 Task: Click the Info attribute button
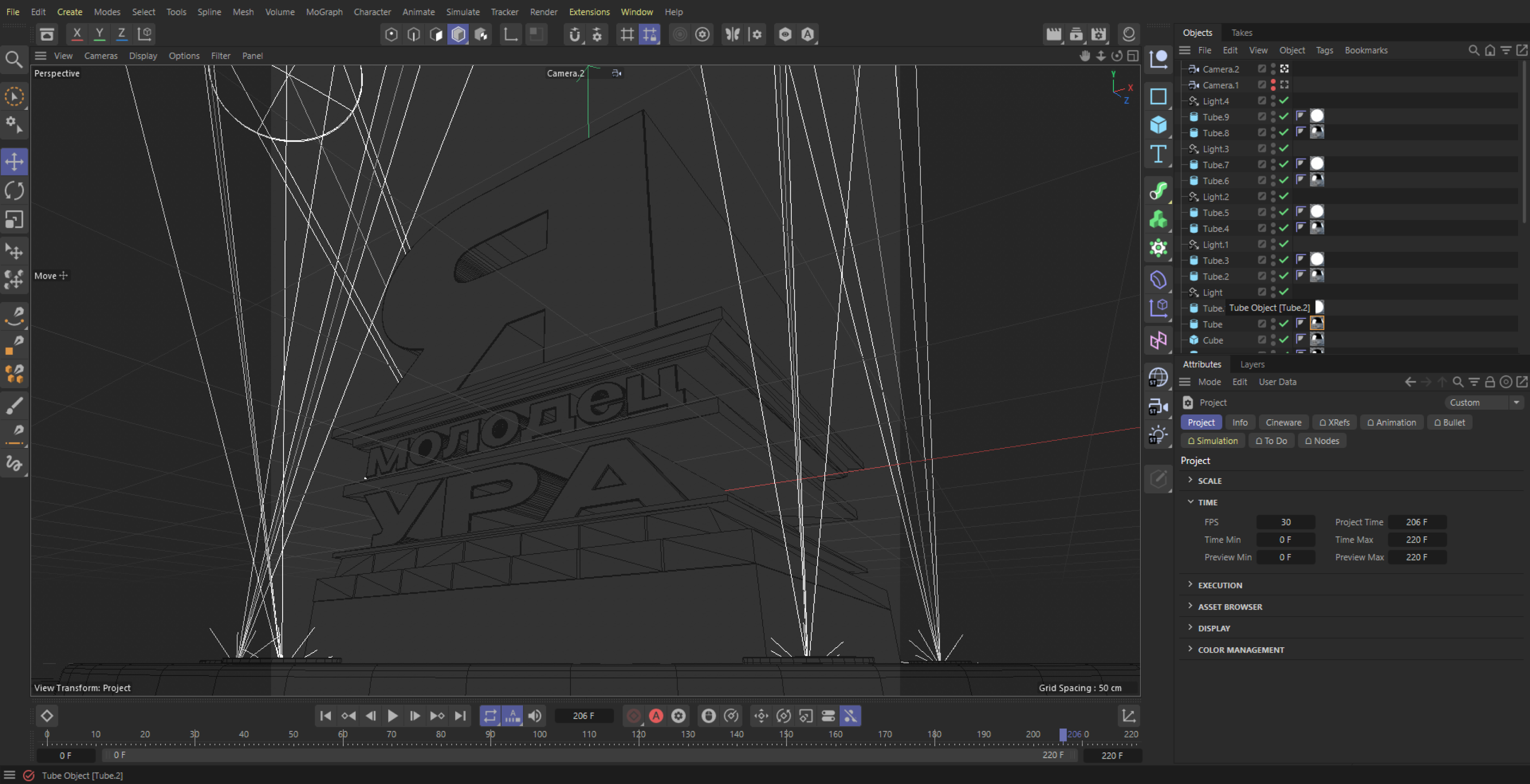tap(1240, 422)
